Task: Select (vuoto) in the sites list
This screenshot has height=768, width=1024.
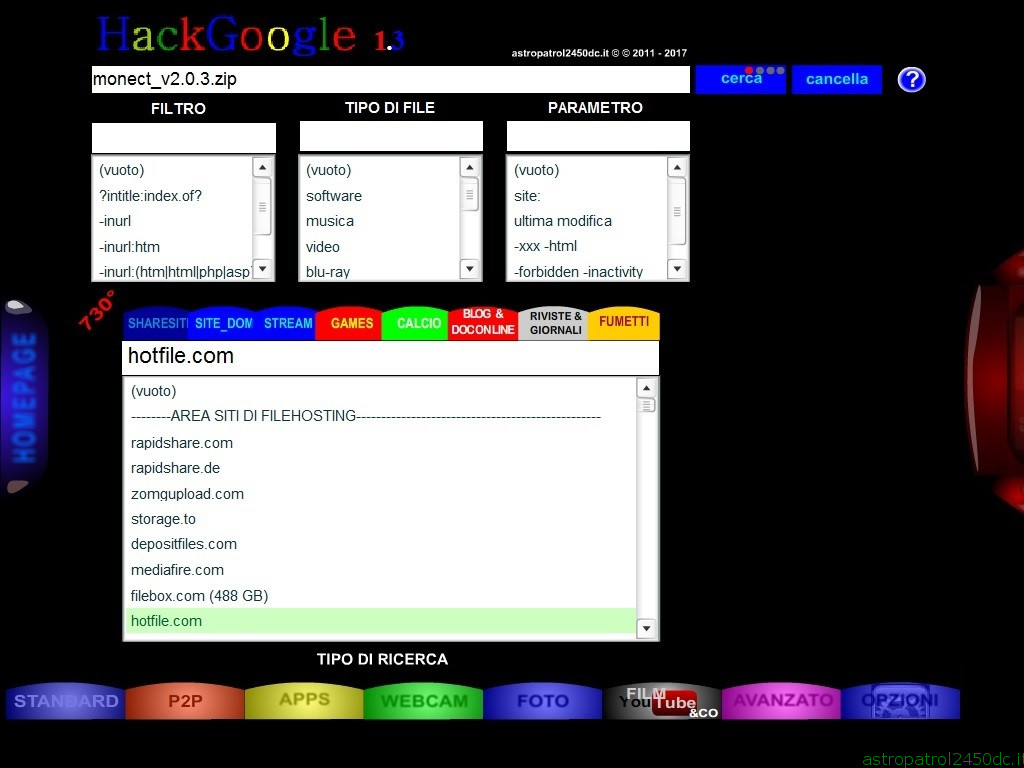Action: 380,391
